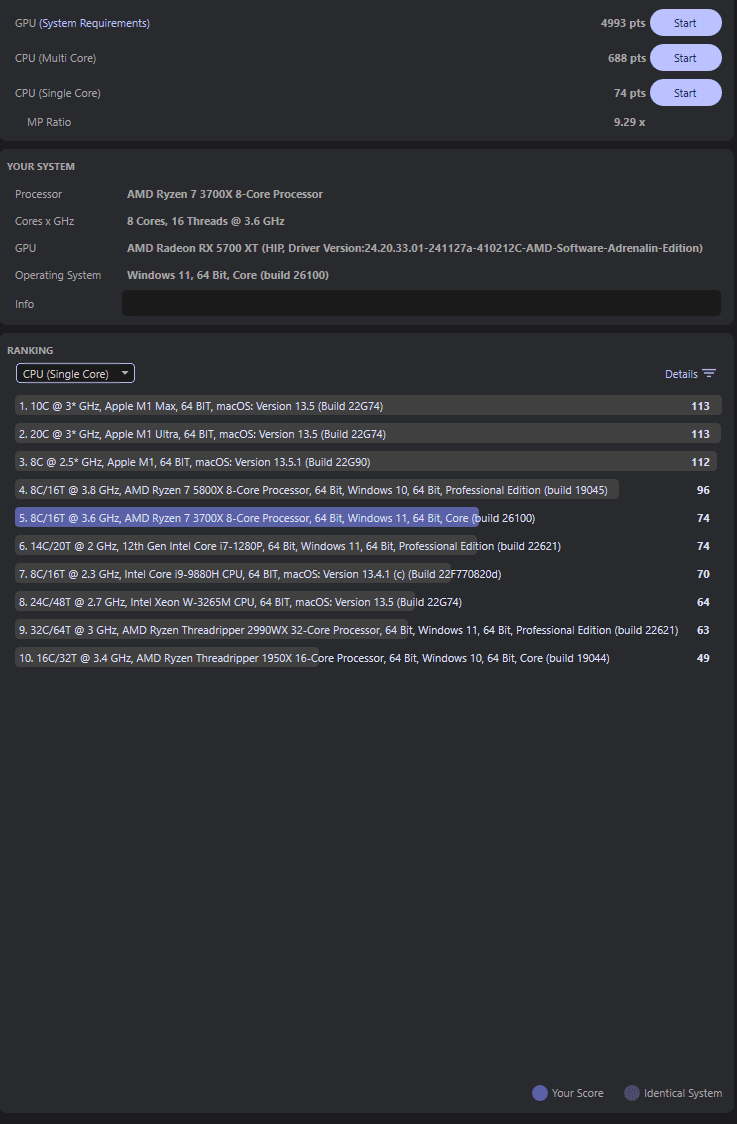Select the Intel Core i7-1280P ranking entry
This screenshot has width=737, height=1124.
pos(368,546)
